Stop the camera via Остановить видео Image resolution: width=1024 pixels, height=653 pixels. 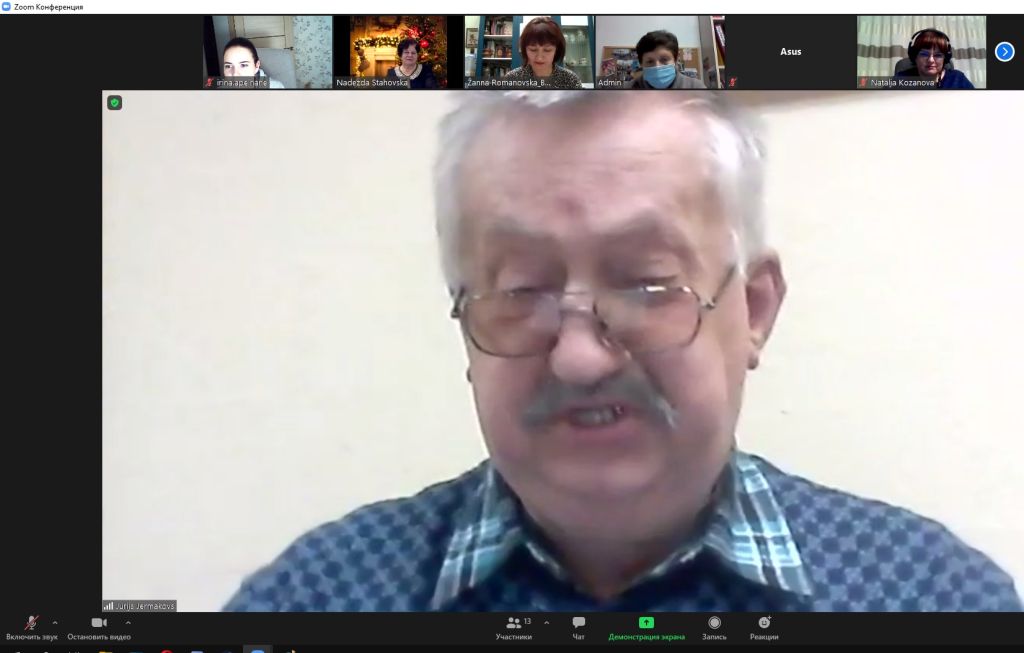99,627
